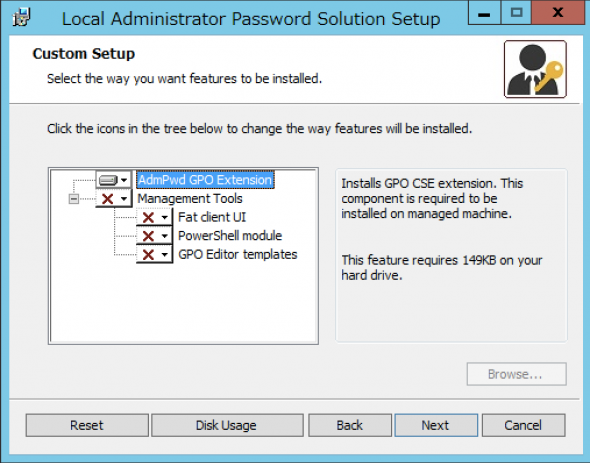590x463 pixels.
Task: Open dropdown arrow for AdmPwd GPO Extension
Action: [124, 180]
